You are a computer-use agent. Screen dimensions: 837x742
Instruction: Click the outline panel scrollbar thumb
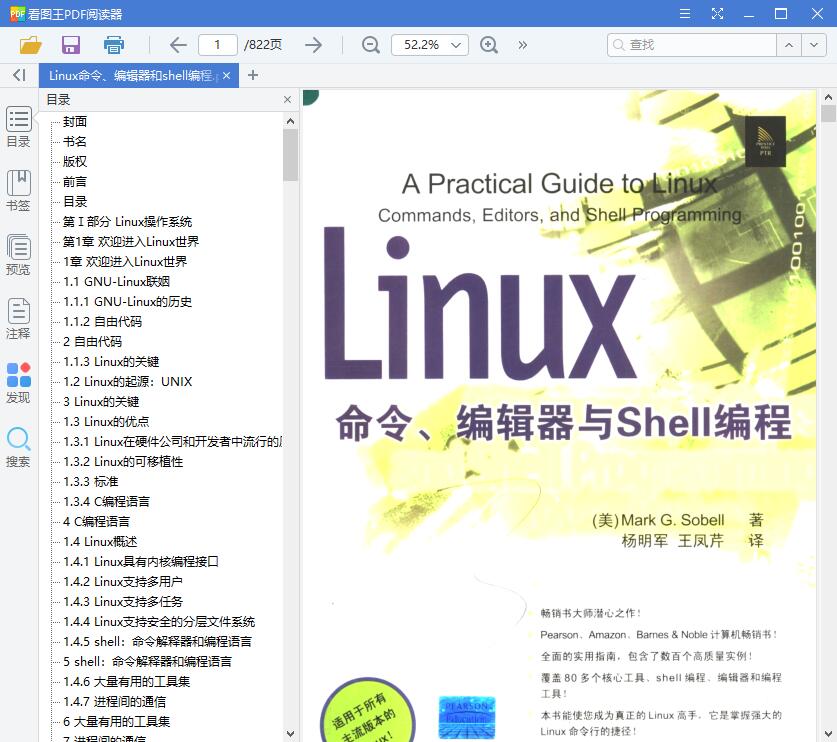(x=290, y=155)
